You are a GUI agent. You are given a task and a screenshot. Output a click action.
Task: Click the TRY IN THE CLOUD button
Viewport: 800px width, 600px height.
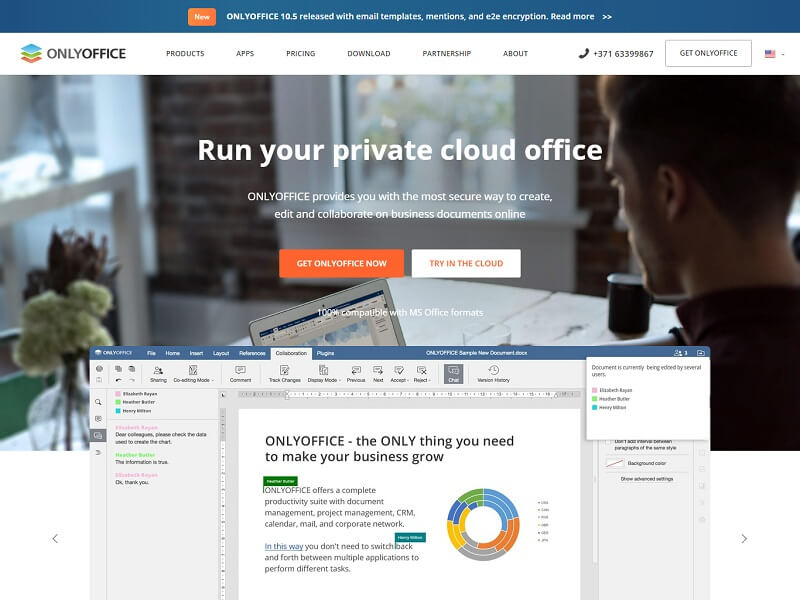[x=466, y=263]
